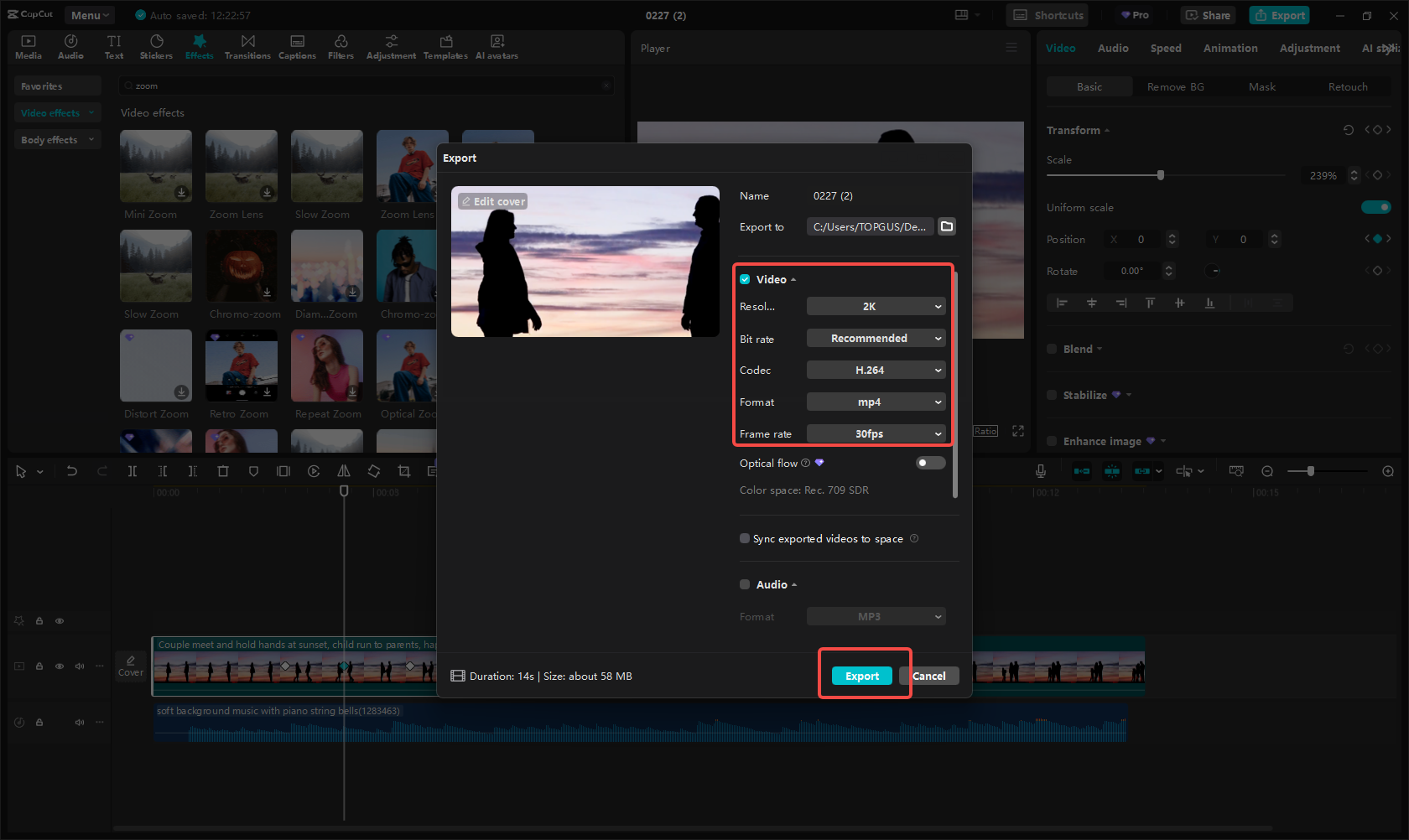Switch to the Remove BG tab
The width and height of the screenshot is (1409, 840).
(x=1175, y=86)
